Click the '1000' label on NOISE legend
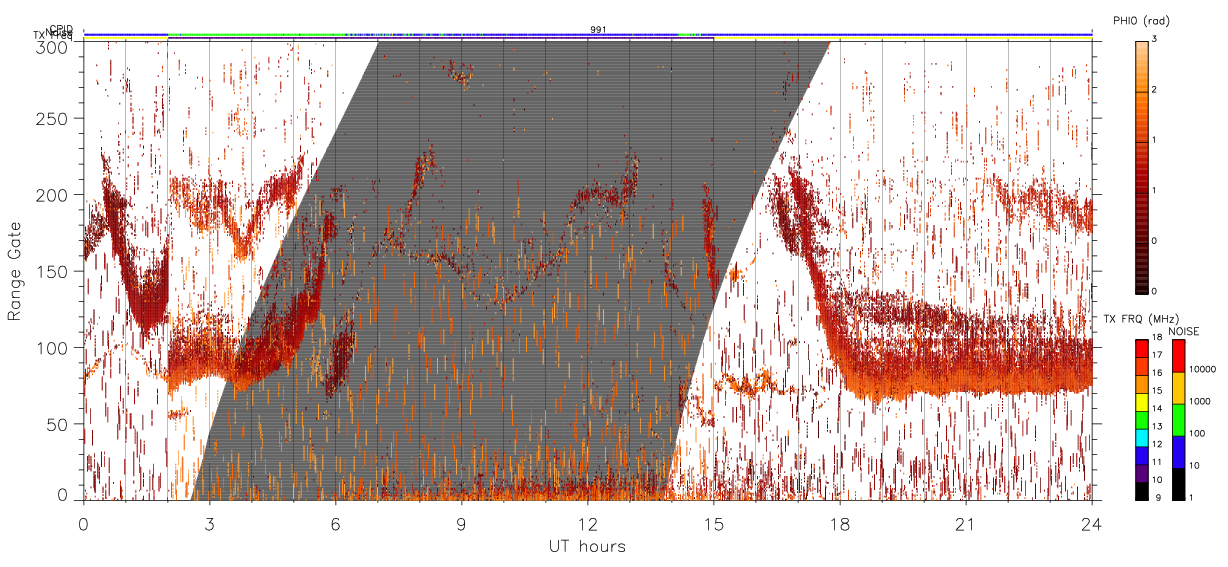This screenshot has height=567, width=1228. (x=1200, y=401)
